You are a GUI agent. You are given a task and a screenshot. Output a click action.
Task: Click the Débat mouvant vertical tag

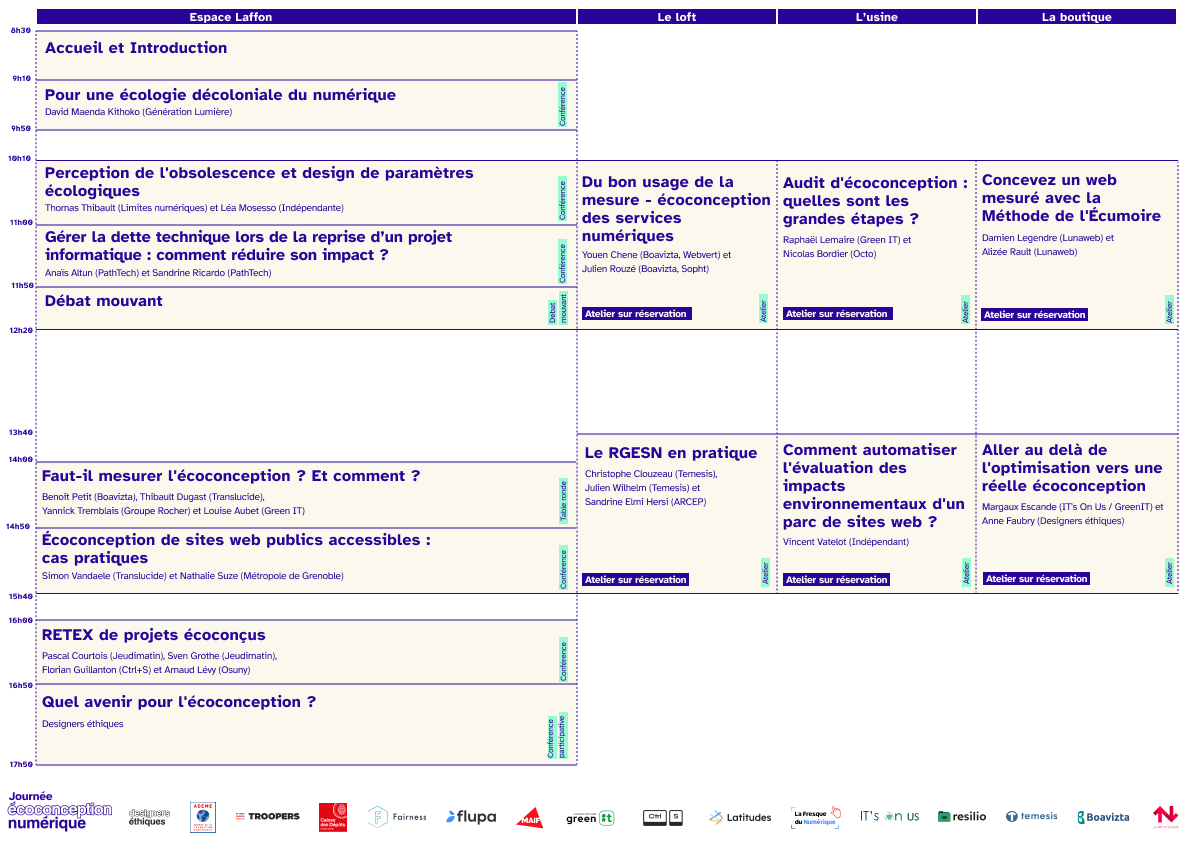(x=558, y=308)
